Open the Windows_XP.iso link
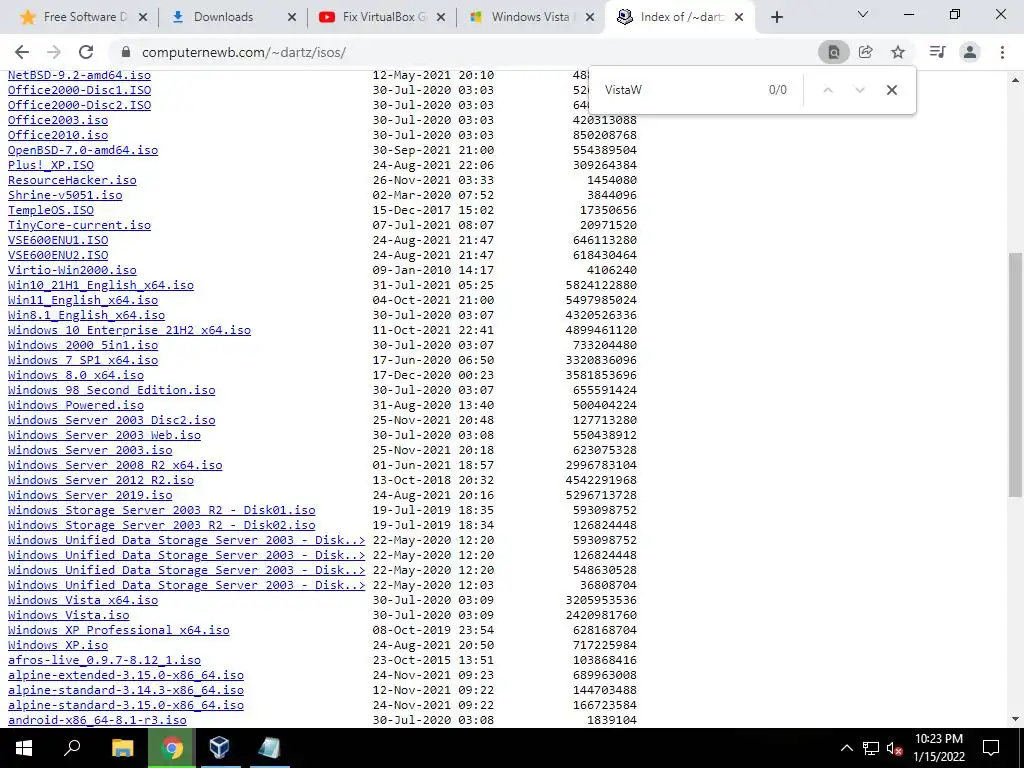 click(x=58, y=645)
